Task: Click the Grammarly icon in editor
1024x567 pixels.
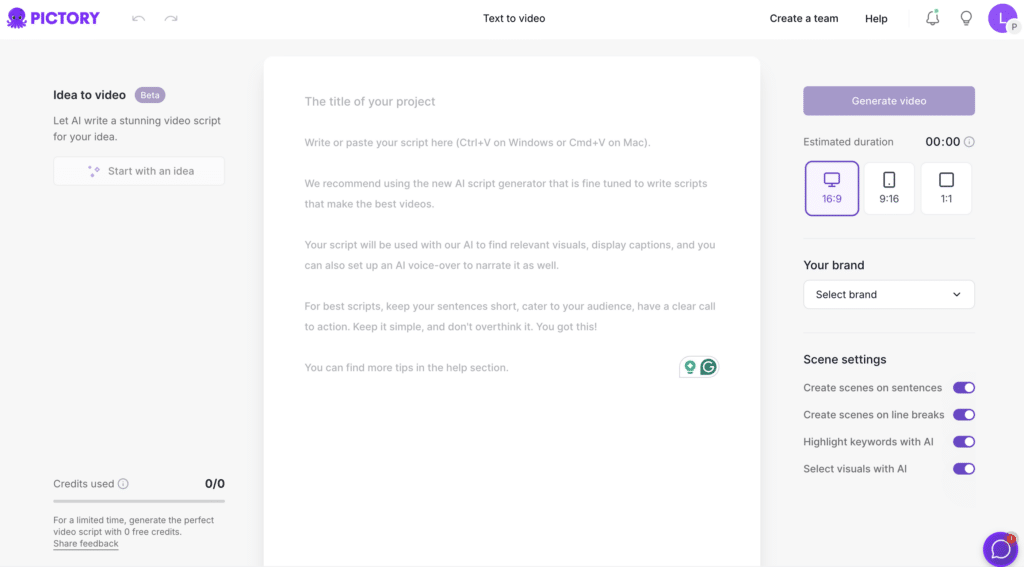Action: coord(708,367)
